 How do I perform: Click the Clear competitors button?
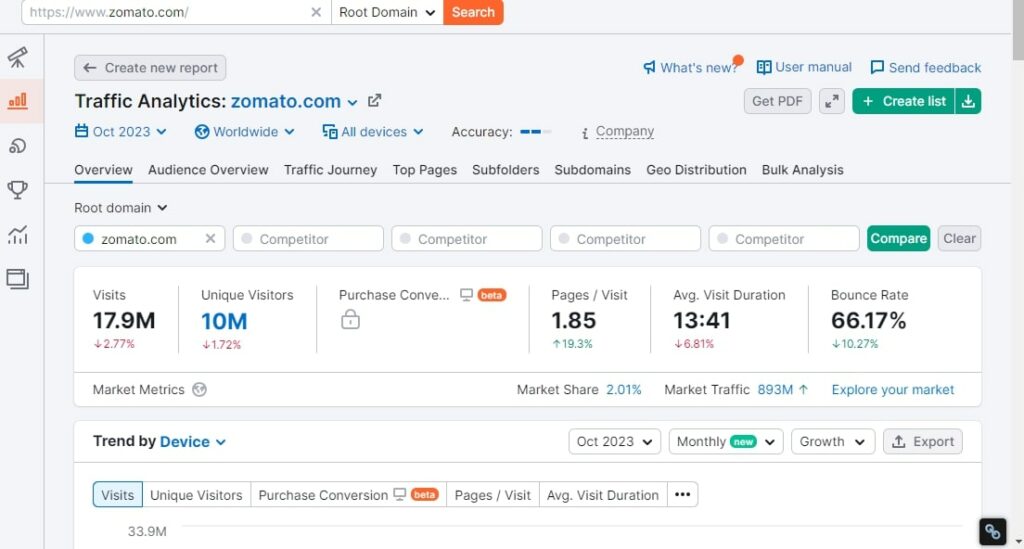tap(959, 238)
